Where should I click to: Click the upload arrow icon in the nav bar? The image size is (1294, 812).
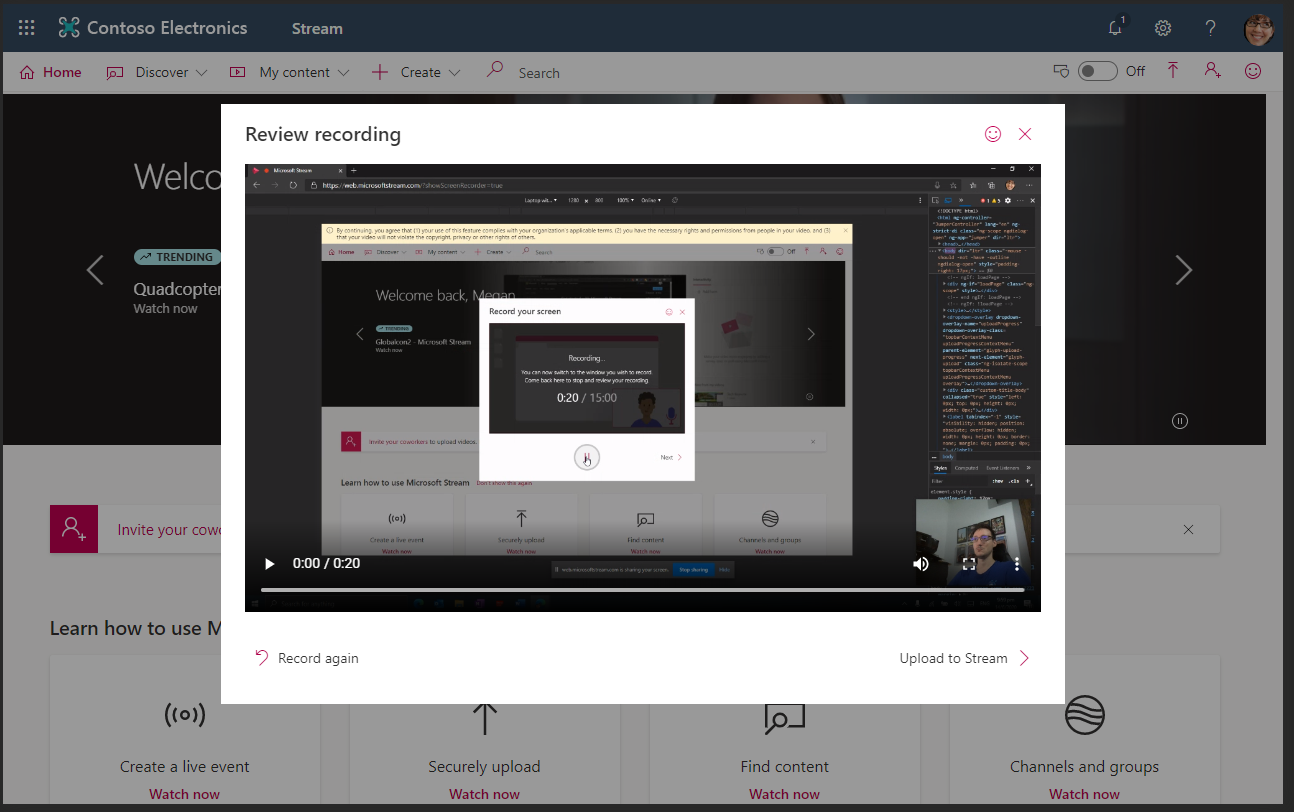click(1173, 70)
